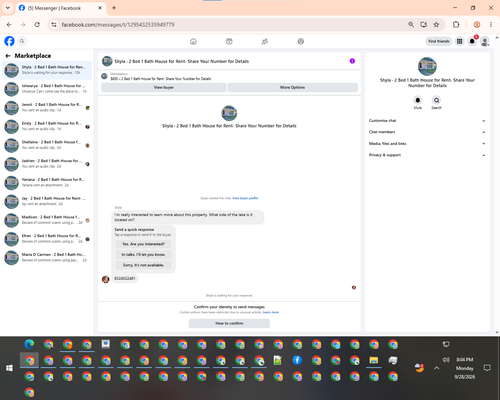Open the Facebook menu grid icon
Viewport: 500px width, 400px height.
[459, 41]
